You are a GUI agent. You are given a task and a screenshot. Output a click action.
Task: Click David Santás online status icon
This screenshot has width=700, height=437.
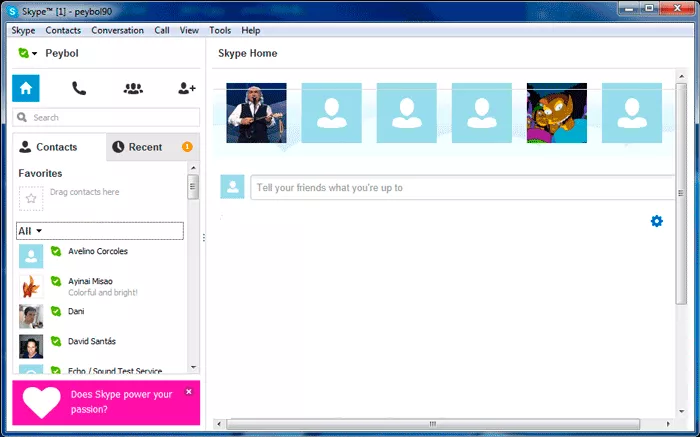tap(56, 341)
